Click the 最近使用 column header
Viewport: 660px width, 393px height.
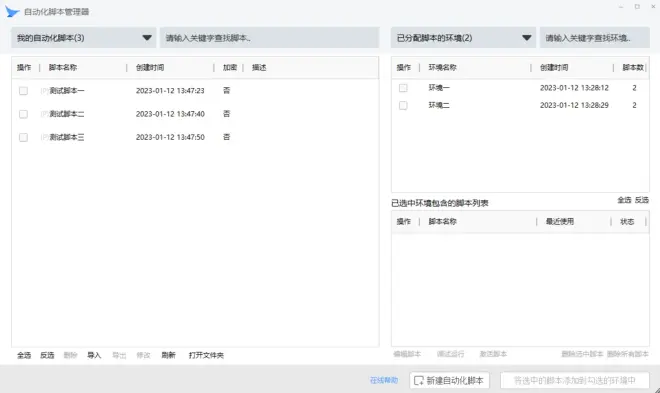560,221
